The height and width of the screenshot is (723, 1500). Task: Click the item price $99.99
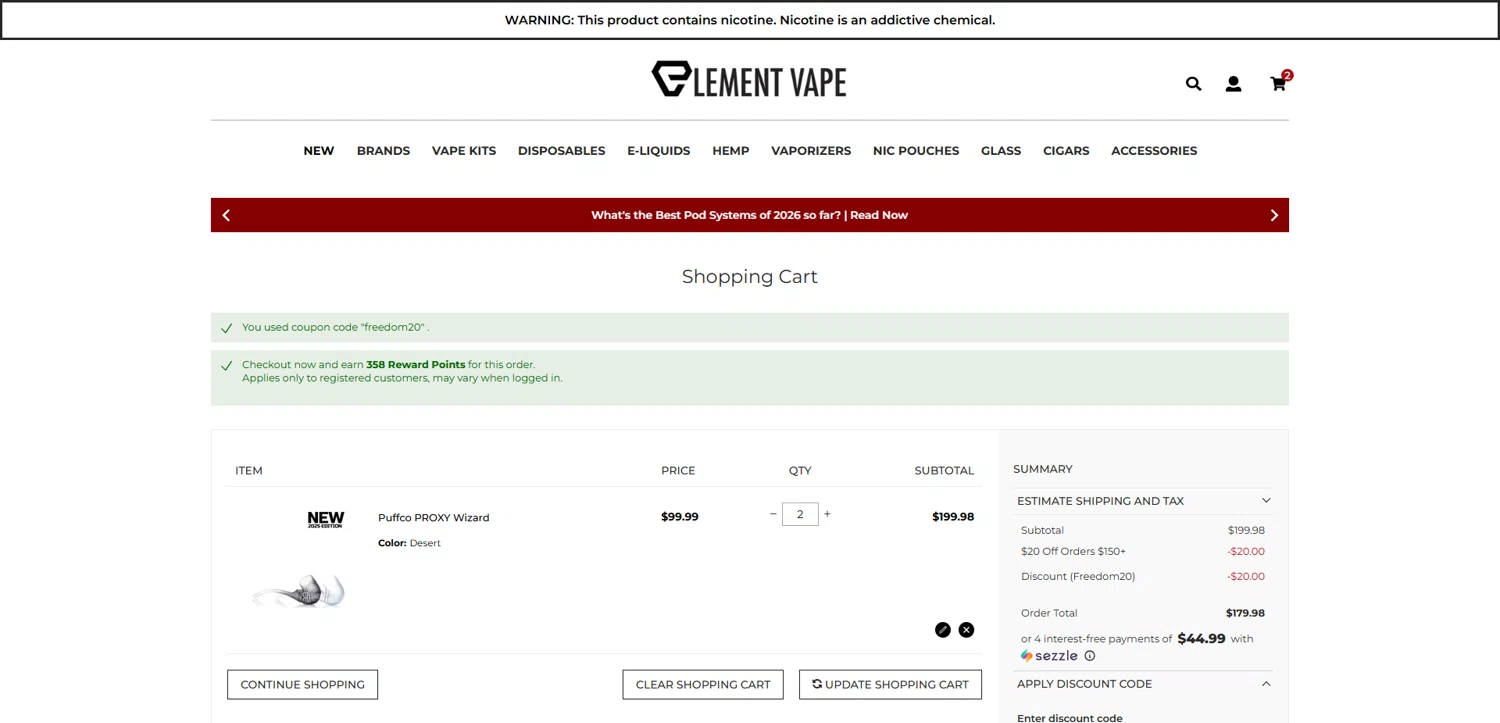pyautogui.click(x=680, y=517)
